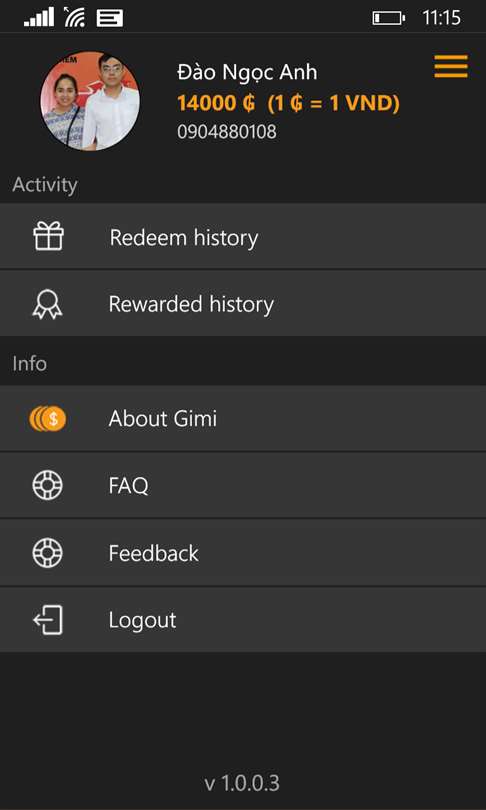Select Feedback from the Info list
Screen dimensions: 486x810
pyautogui.click(x=243, y=553)
